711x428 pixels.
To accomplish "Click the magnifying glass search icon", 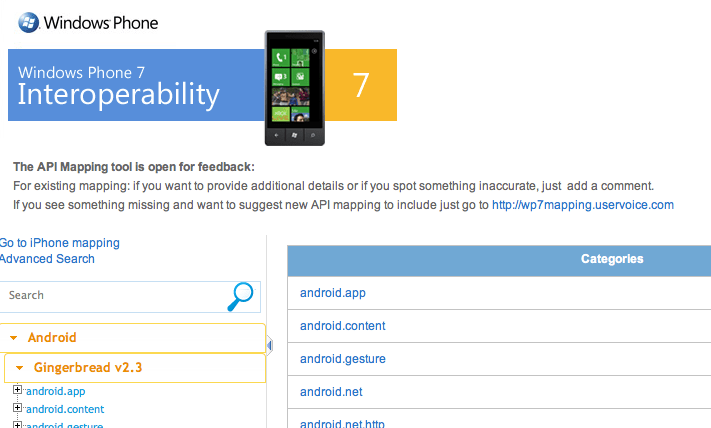I will point(240,297).
